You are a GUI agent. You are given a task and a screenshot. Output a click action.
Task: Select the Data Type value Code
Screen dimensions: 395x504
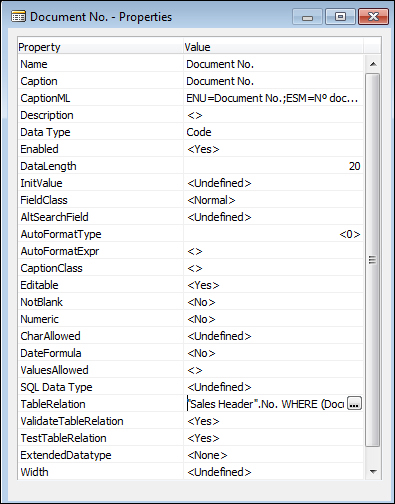pyautogui.click(x=199, y=132)
